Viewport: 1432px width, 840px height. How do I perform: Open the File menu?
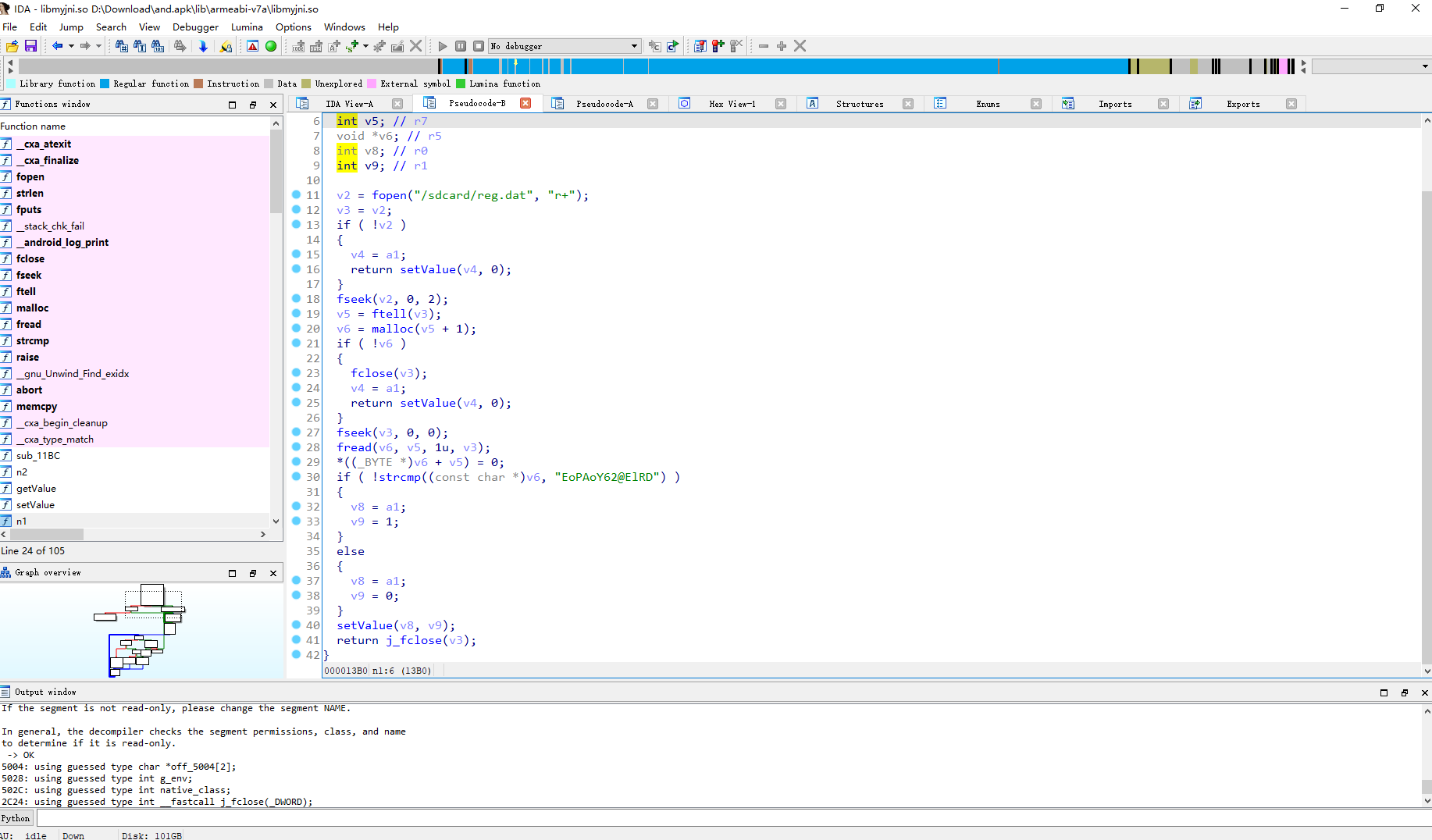click(10, 27)
